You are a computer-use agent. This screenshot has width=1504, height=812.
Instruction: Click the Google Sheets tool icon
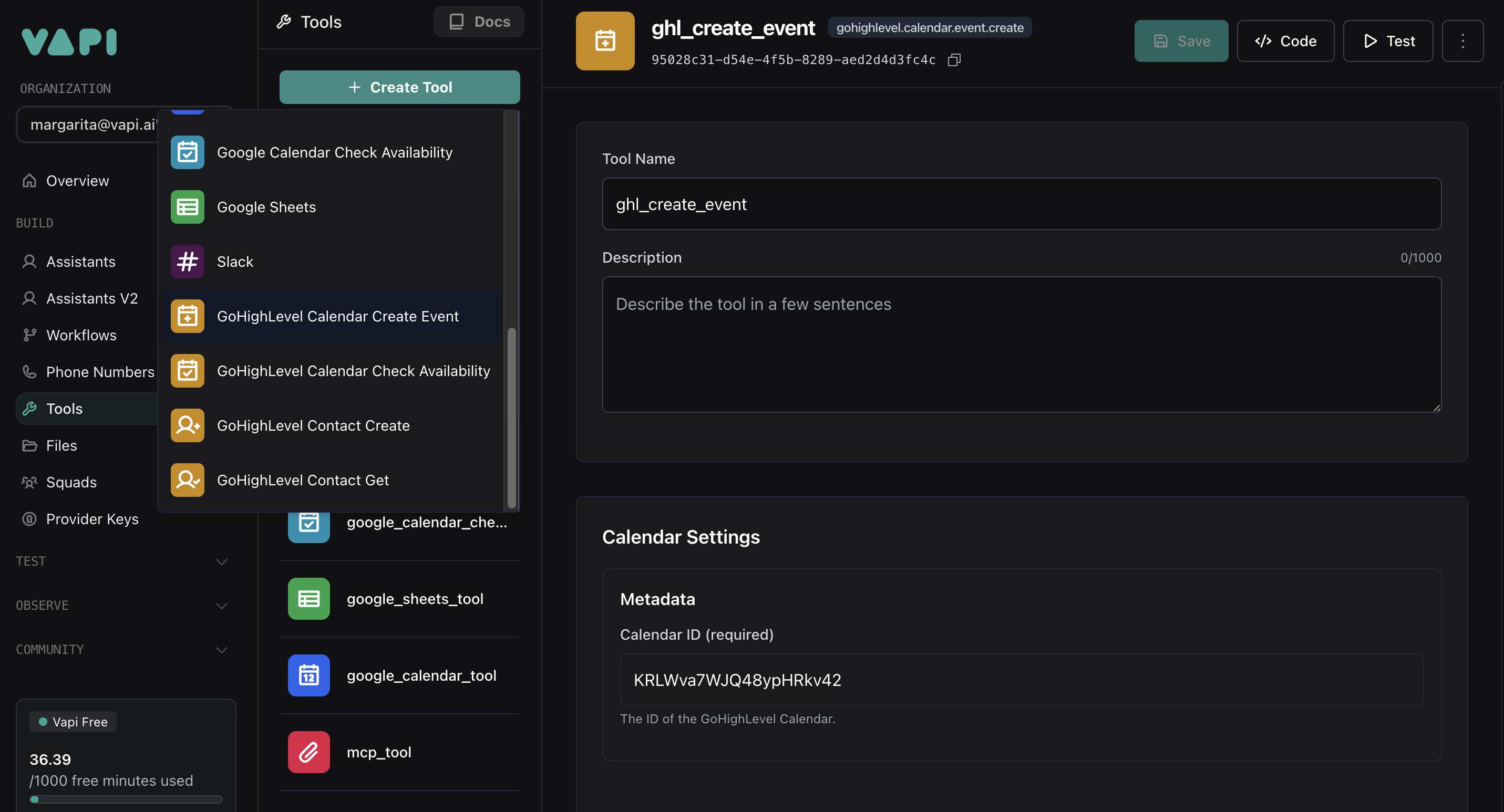187,206
